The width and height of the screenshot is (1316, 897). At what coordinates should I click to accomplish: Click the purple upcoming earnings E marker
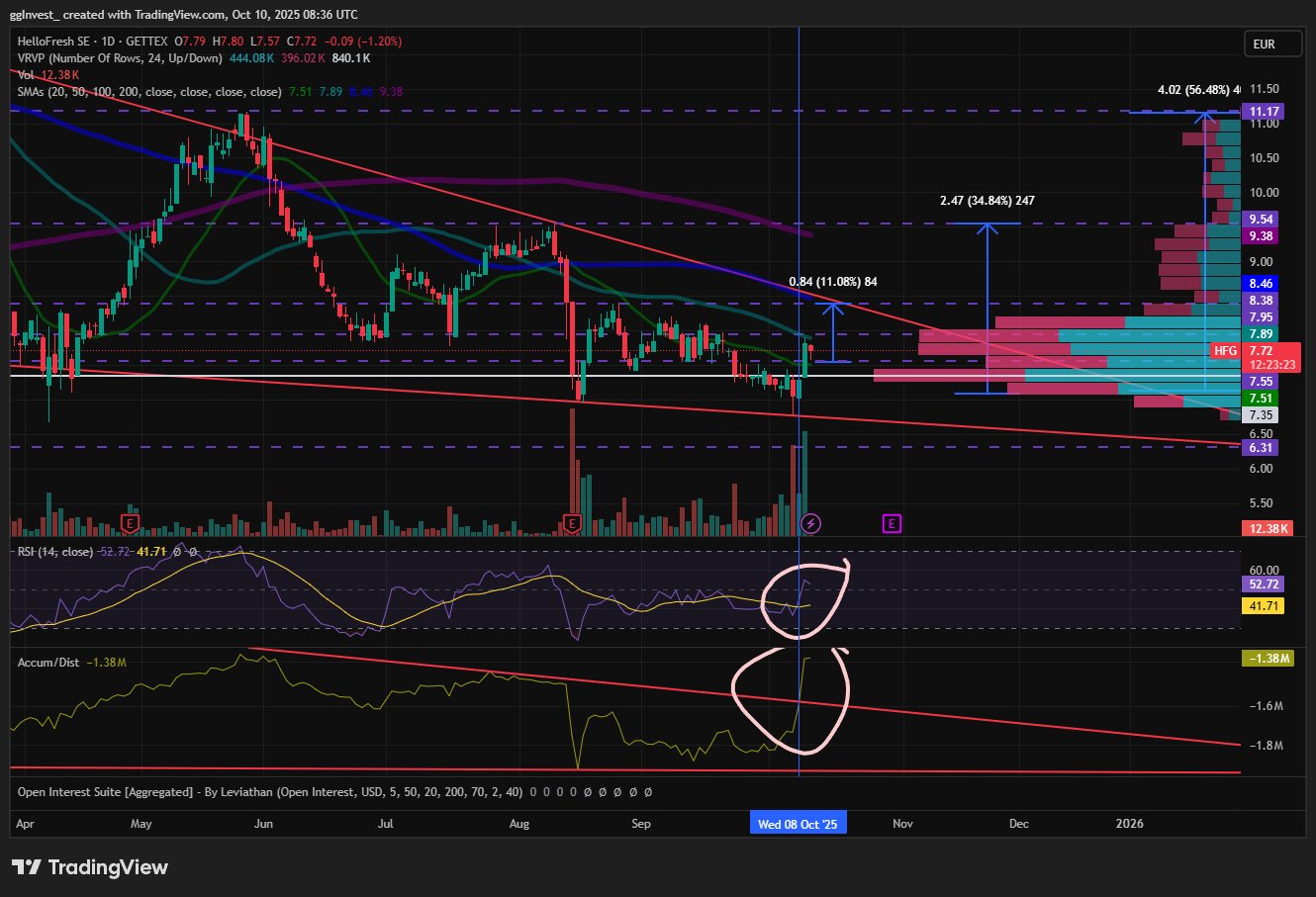coord(892,523)
